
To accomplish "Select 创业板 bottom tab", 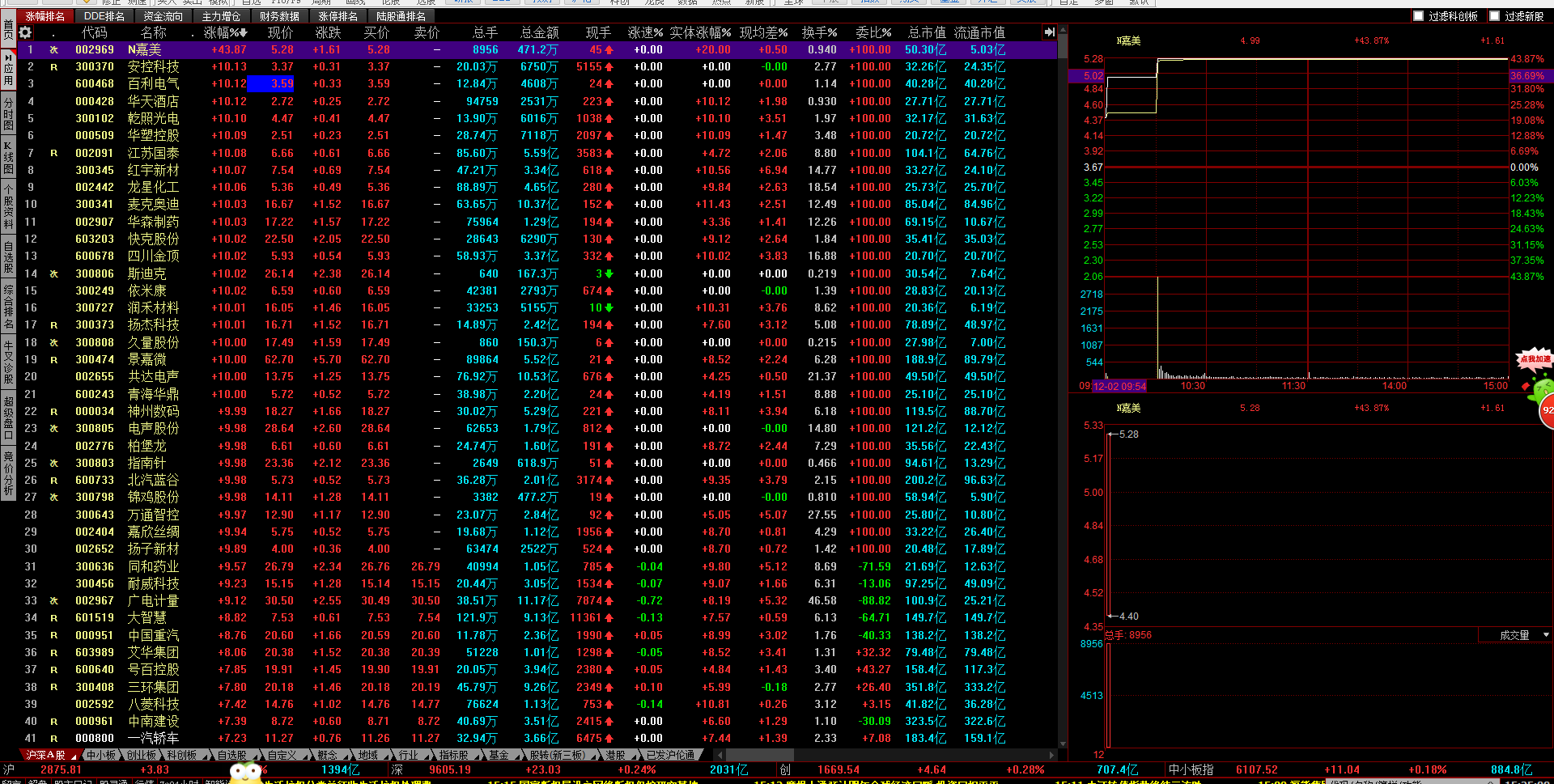I will pos(142,755).
